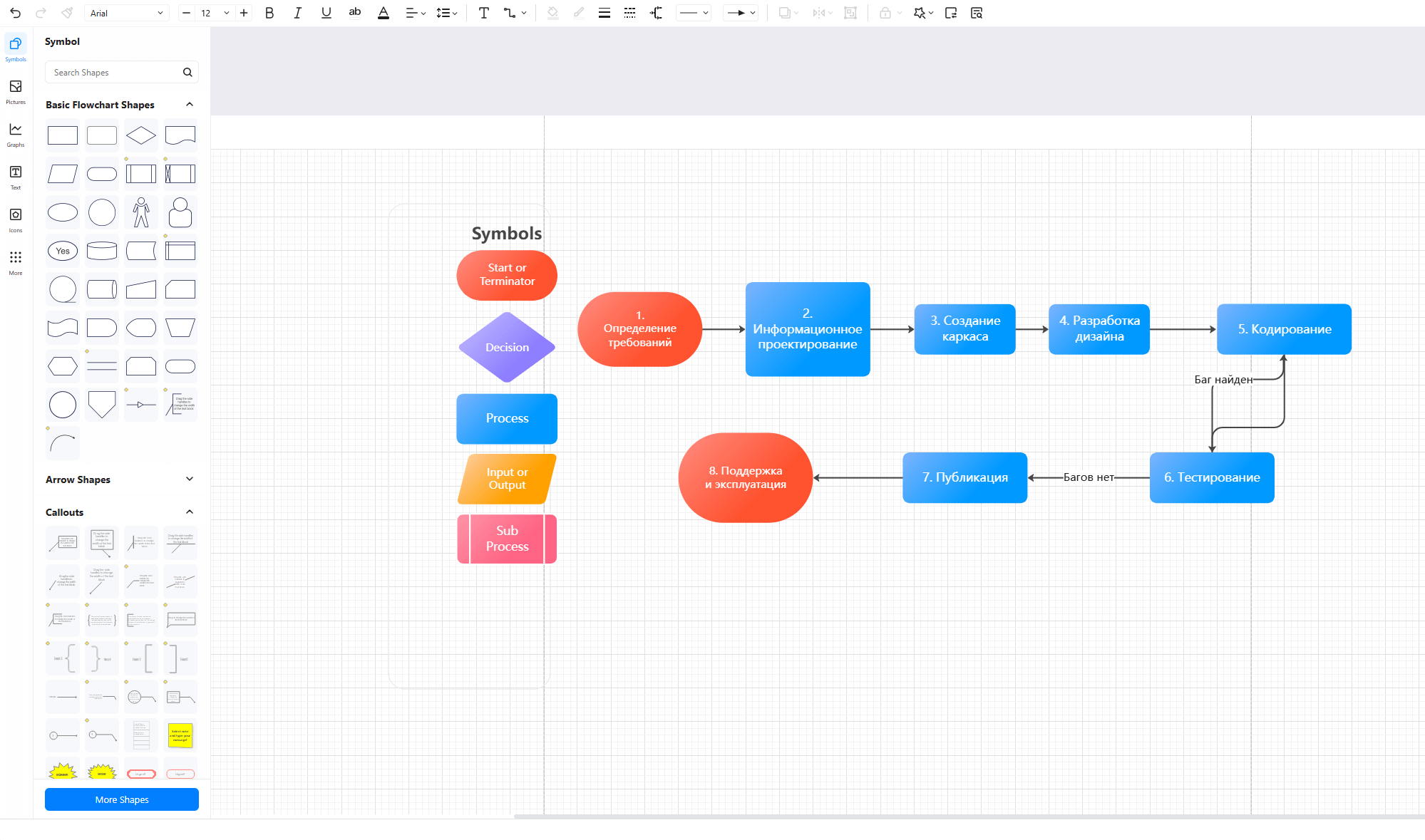
Task: Increase font size with plus button
Action: pos(244,13)
